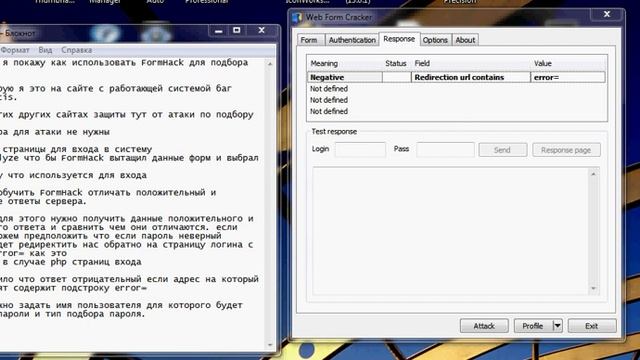Click the Response page button

pos(566,150)
